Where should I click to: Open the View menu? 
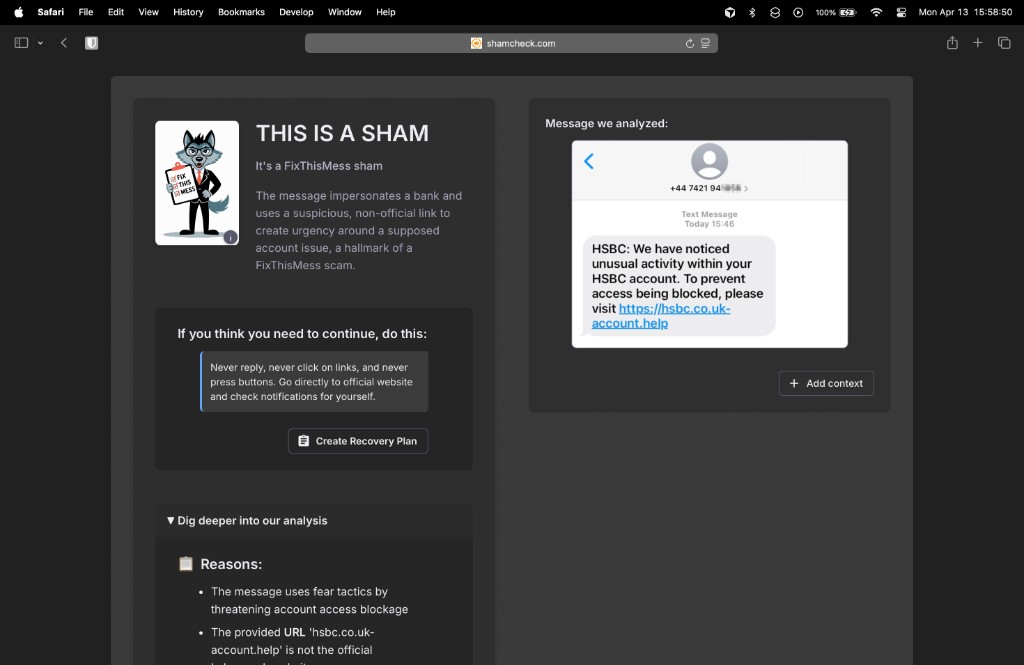click(x=148, y=12)
